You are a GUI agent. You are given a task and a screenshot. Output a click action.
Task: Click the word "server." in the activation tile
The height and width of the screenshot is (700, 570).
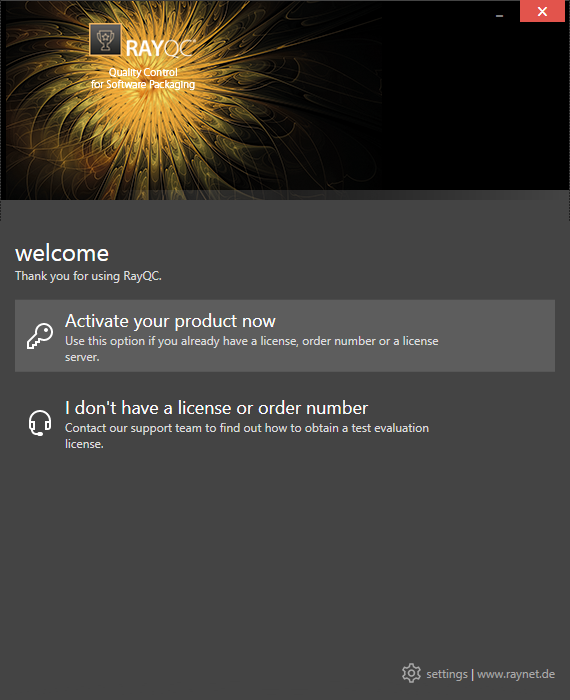82,357
